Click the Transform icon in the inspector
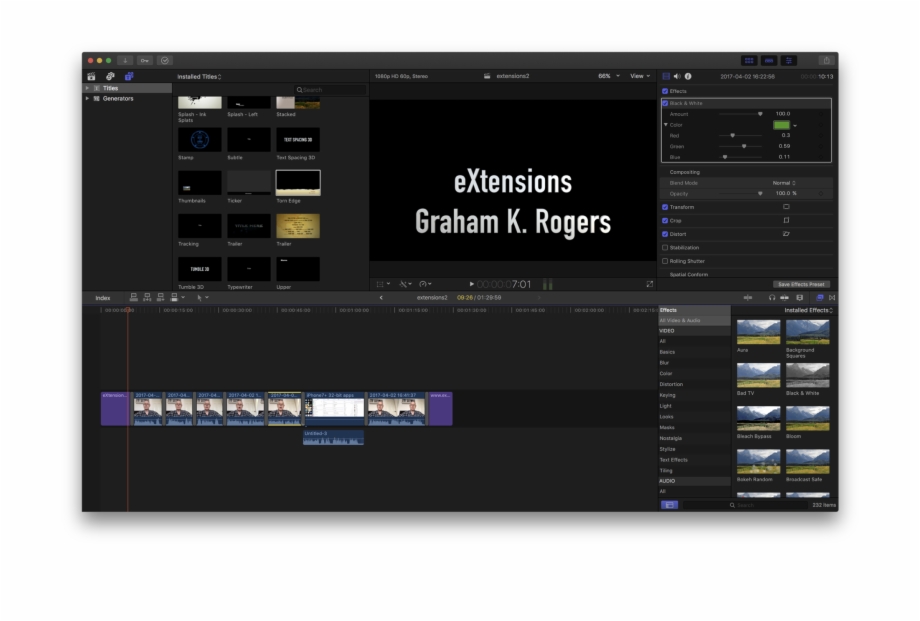Viewport: 920px width, 621px height. tap(788, 207)
